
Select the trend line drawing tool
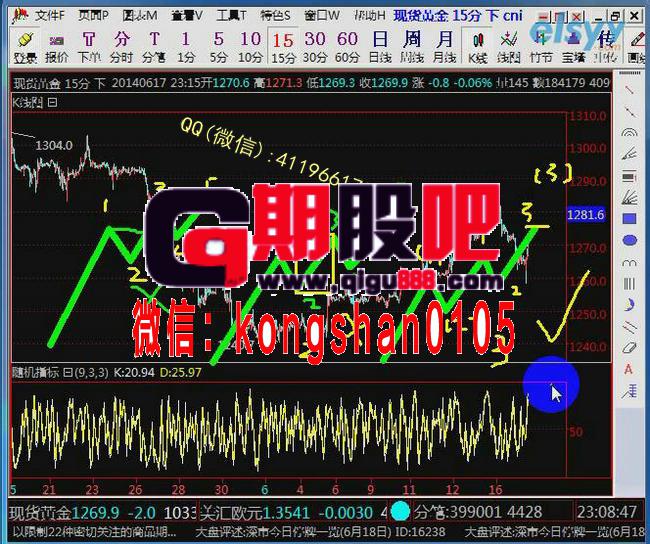(x=629, y=90)
